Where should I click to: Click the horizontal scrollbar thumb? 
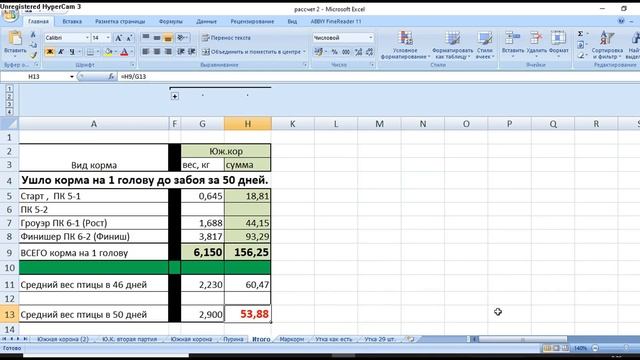tap(522, 339)
